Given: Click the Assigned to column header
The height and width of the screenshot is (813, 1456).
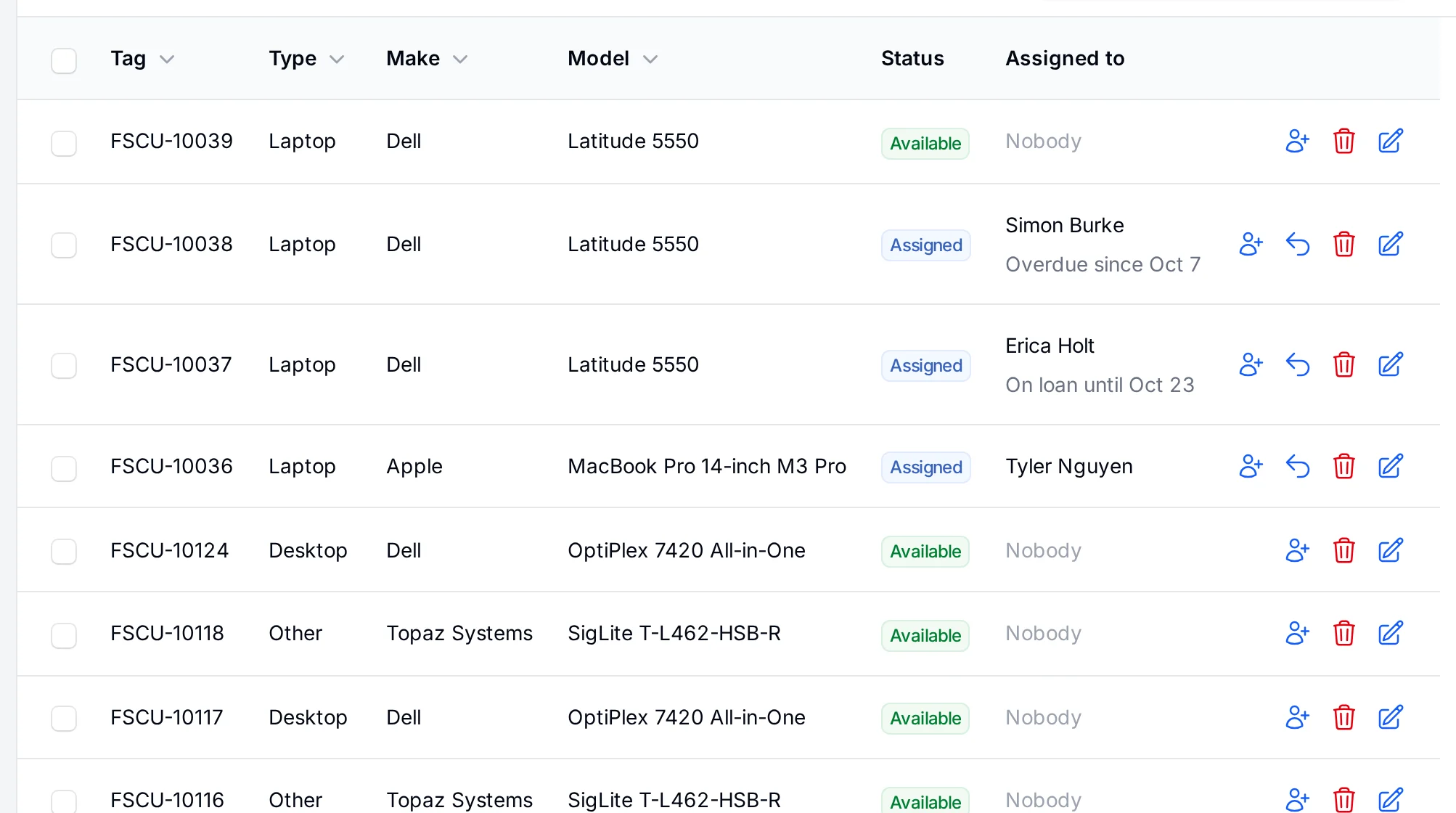Looking at the screenshot, I should pos(1065,58).
